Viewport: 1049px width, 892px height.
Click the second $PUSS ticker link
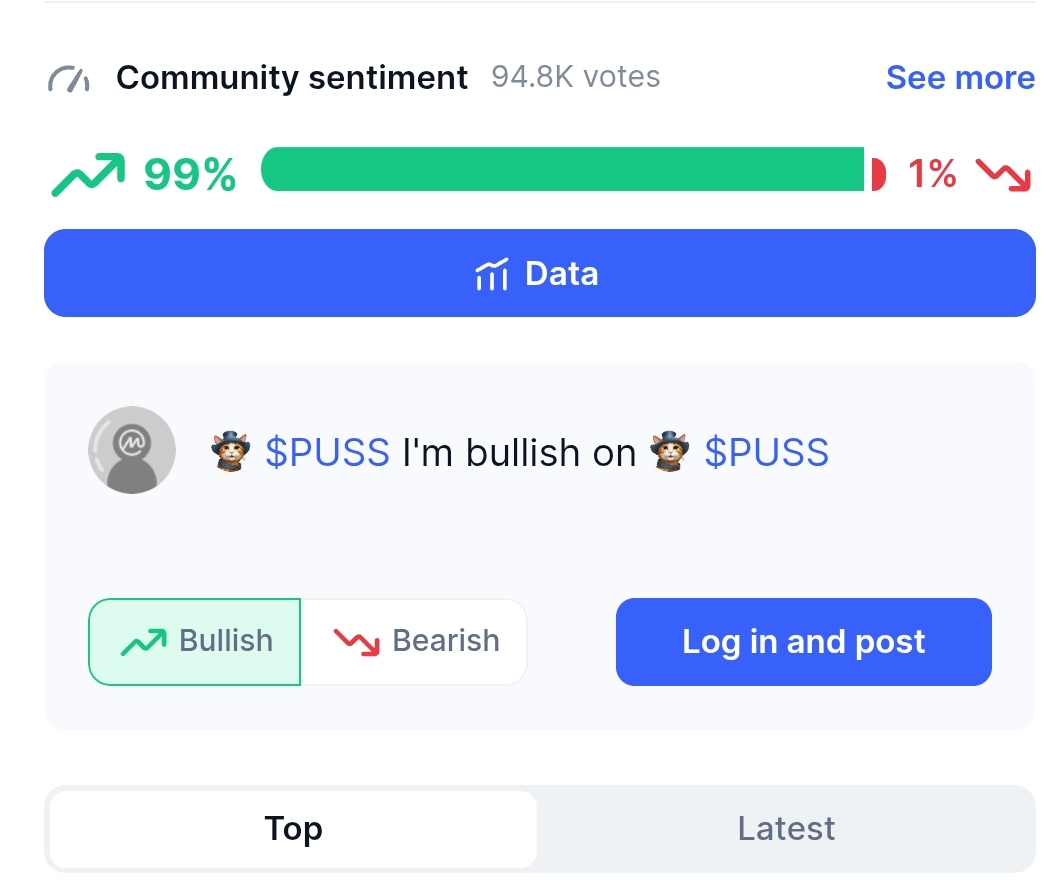coord(767,453)
